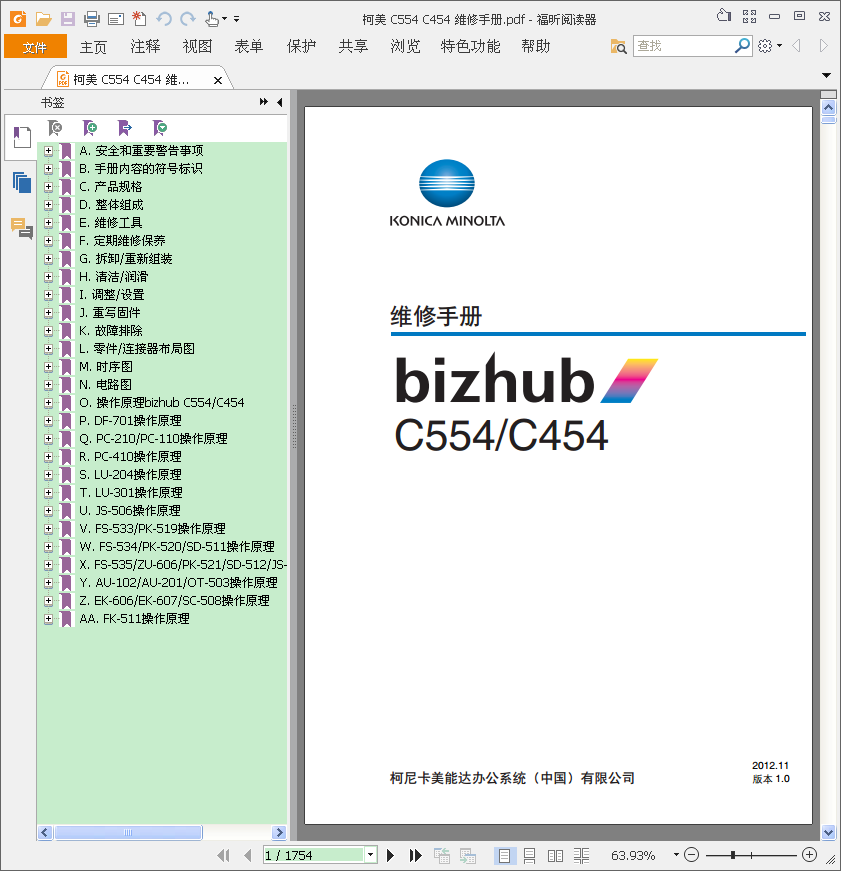841x871 pixels.
Task: Click the previous view icon in status bar
Action: (442, 855)
